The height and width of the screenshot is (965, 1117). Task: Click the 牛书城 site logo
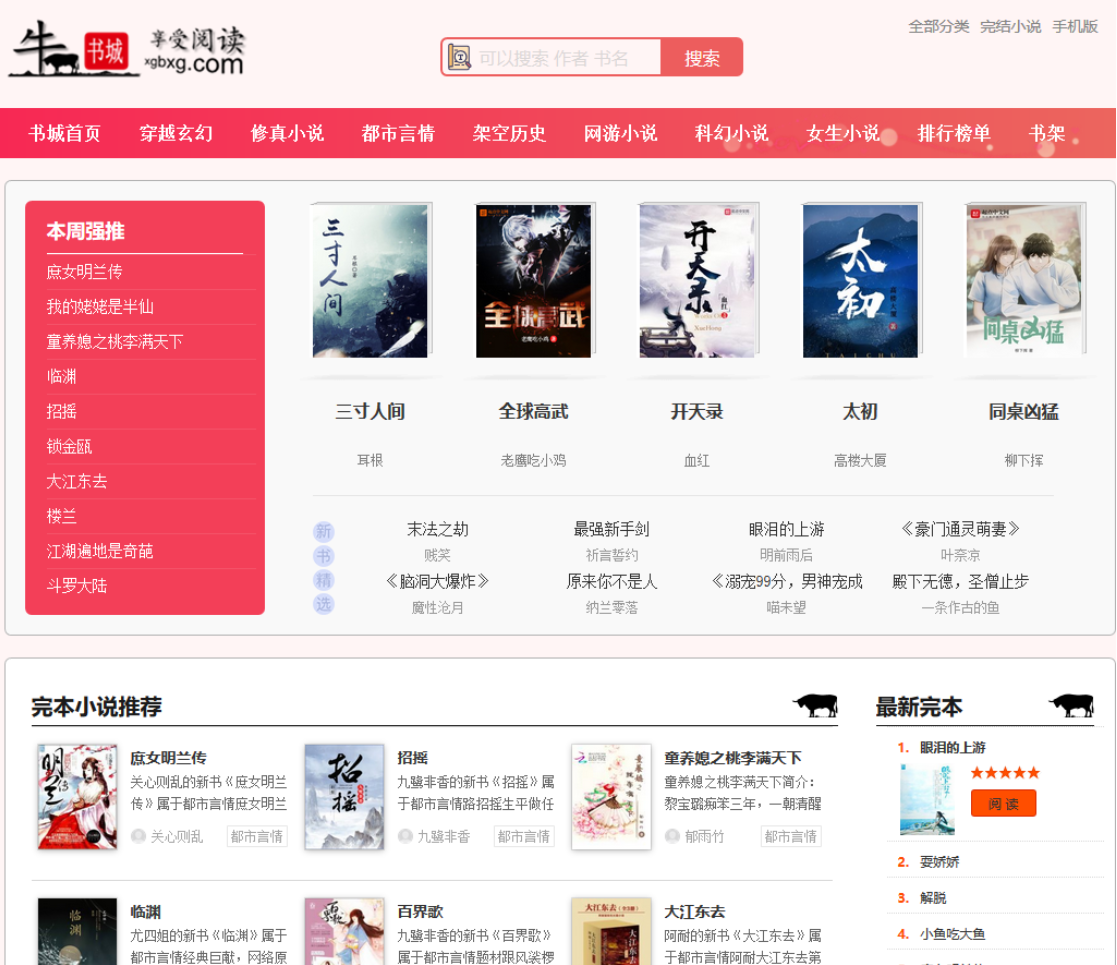126,48
